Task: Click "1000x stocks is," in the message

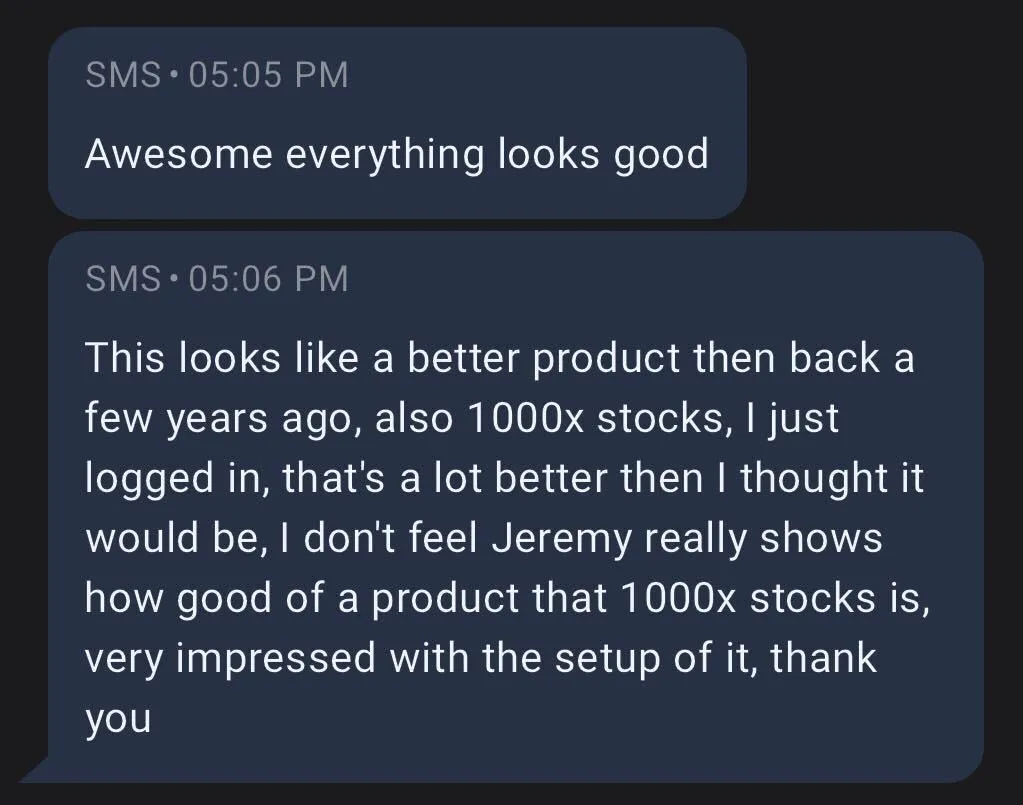Action: tap(774, 598)
